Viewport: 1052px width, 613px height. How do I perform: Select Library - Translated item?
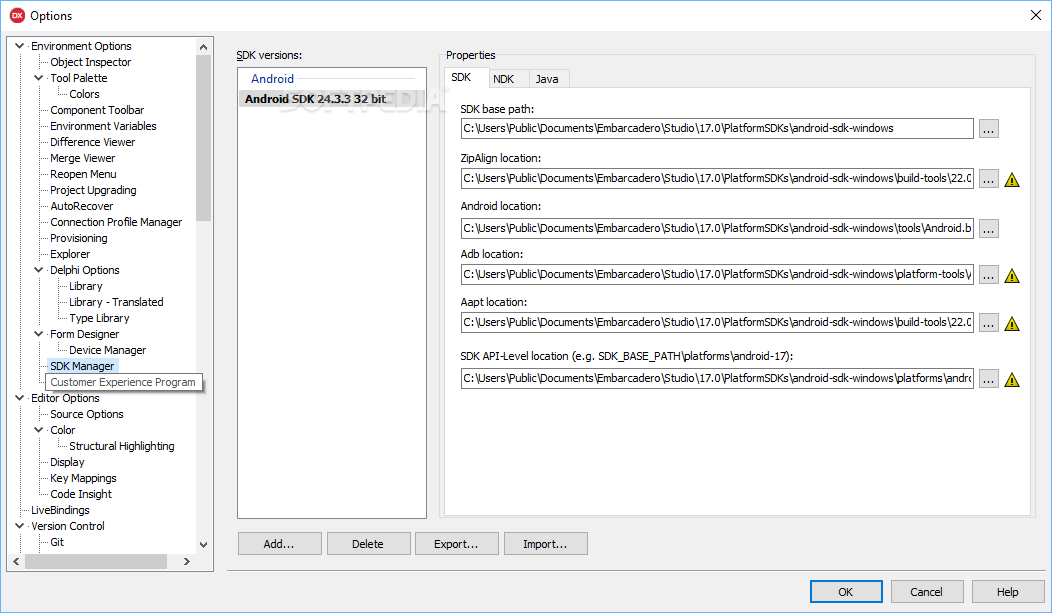[x=116, y=302]
